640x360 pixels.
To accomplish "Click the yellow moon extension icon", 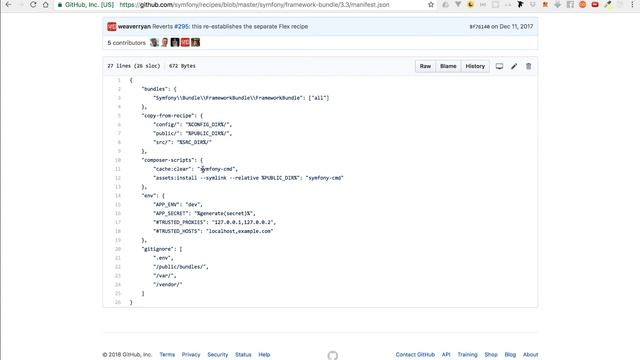I will [x=471, y=5].
